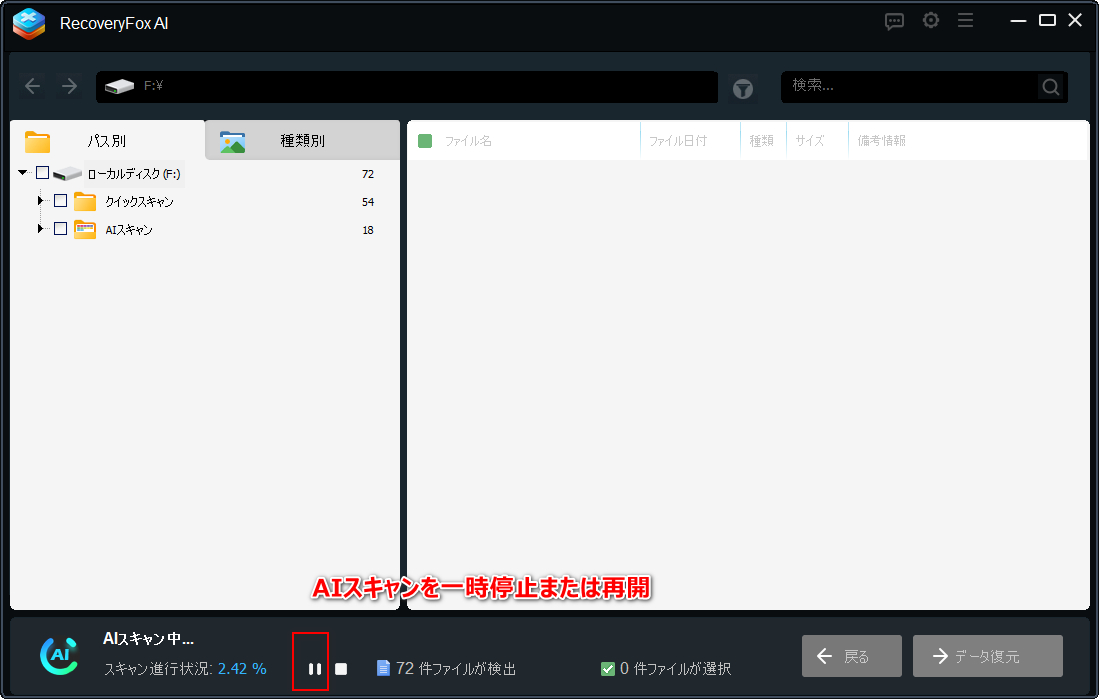Screen dimensions: 1099x699
Task: Pause the AI scan
Action: (x=315, y=668)
